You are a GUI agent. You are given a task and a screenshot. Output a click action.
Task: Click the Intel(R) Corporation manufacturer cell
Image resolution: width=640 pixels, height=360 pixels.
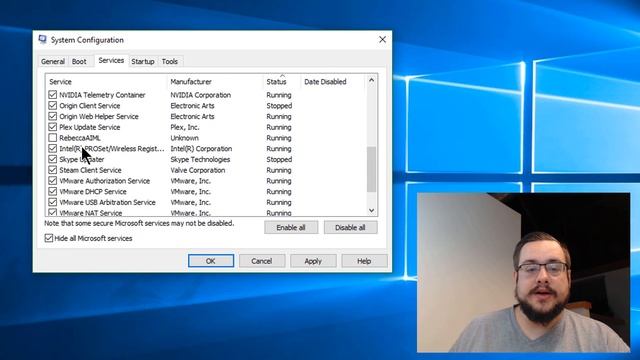point(201,149)
